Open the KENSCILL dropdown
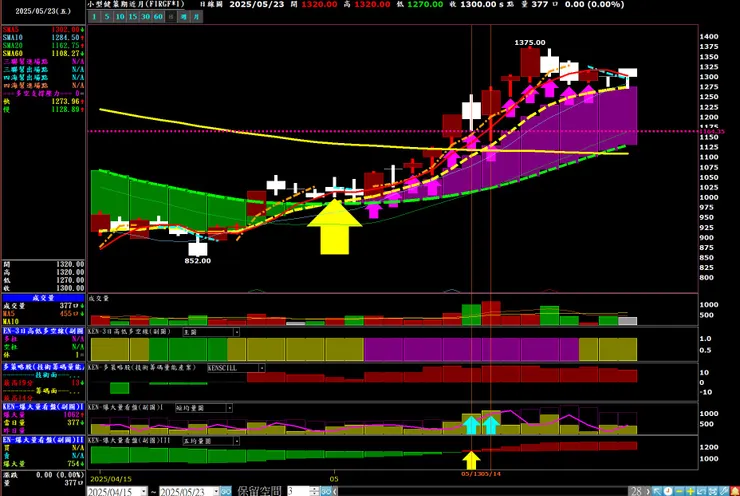Image resolution: width=740 pixels, height=496 pixels. 261,368
